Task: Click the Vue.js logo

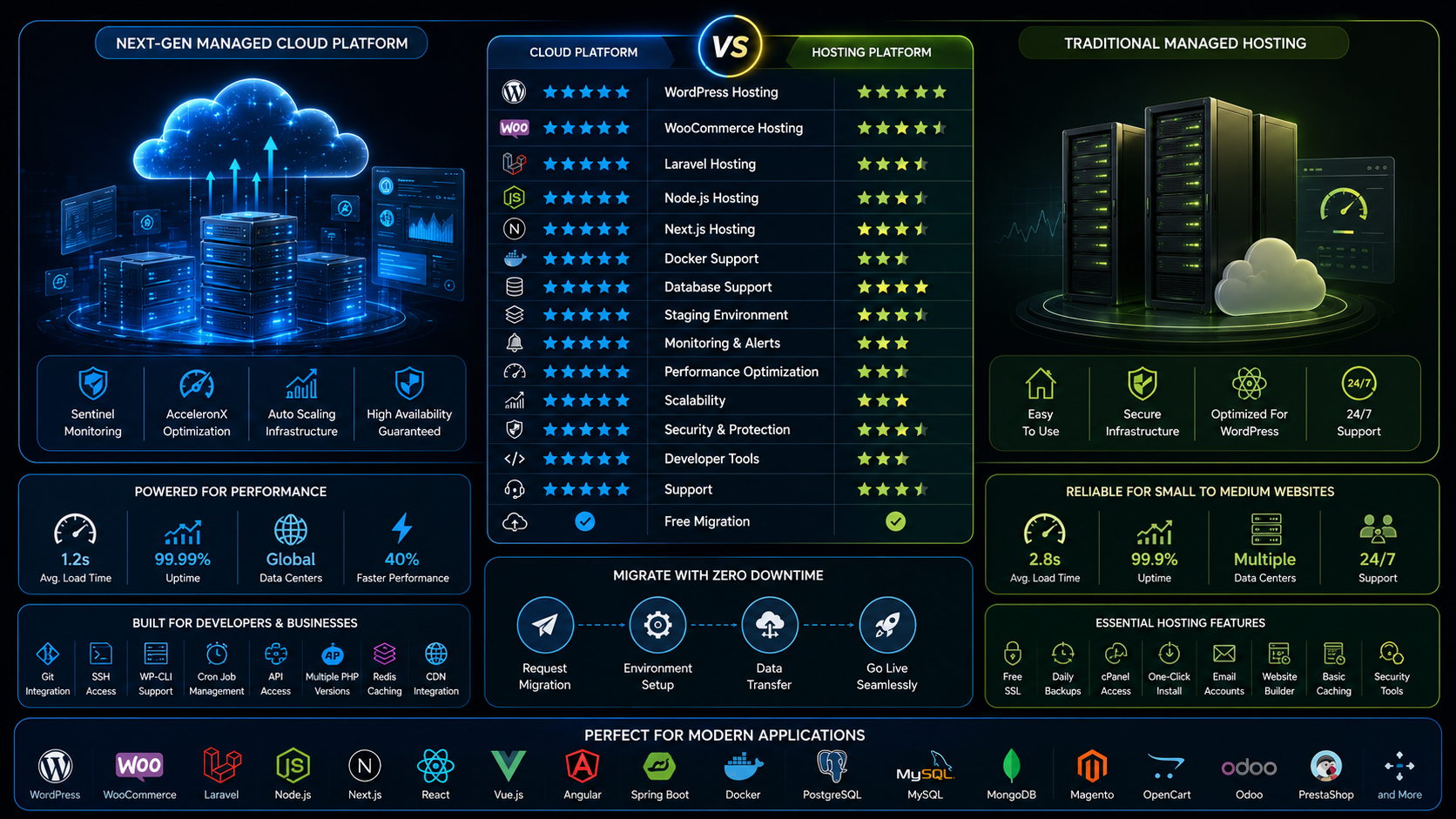Action: tap(509, 766)
